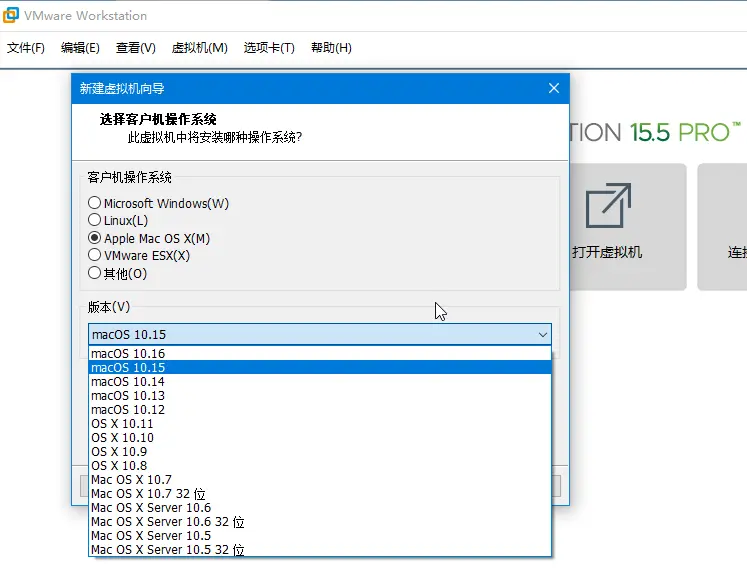Select the Microsoft Windows(W) radio button

click(x=94, y=203)
